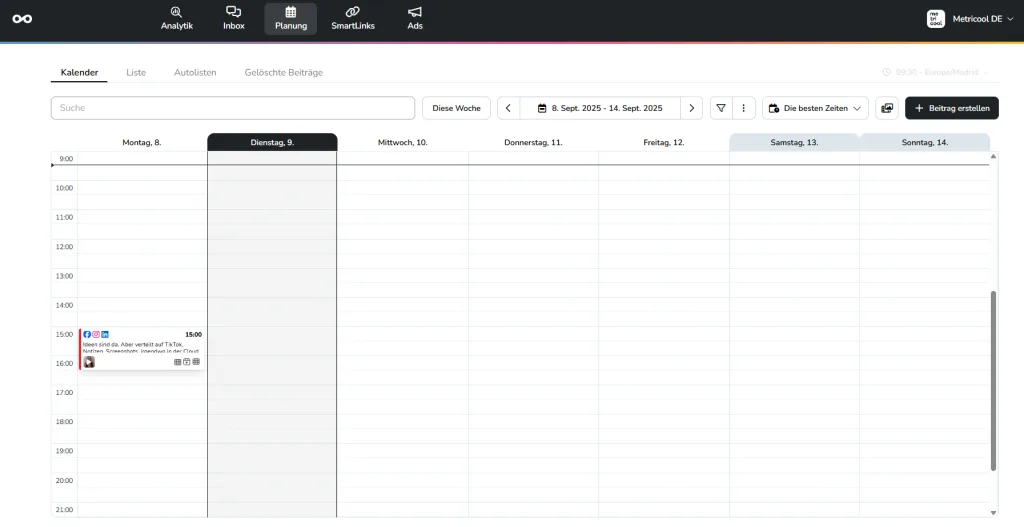Click the Beitrag erstellen button
This screenshot has width=1024, height=527.
[x=951, y=108]
